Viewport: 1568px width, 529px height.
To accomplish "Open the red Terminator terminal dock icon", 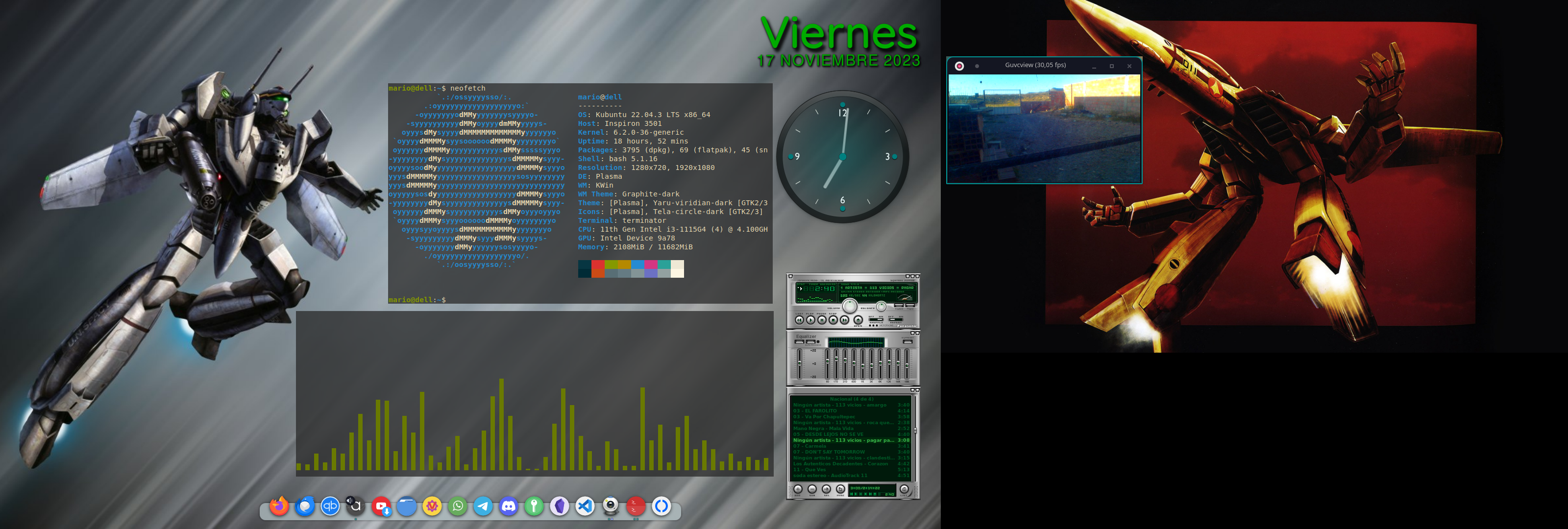I will pos(636,506).
